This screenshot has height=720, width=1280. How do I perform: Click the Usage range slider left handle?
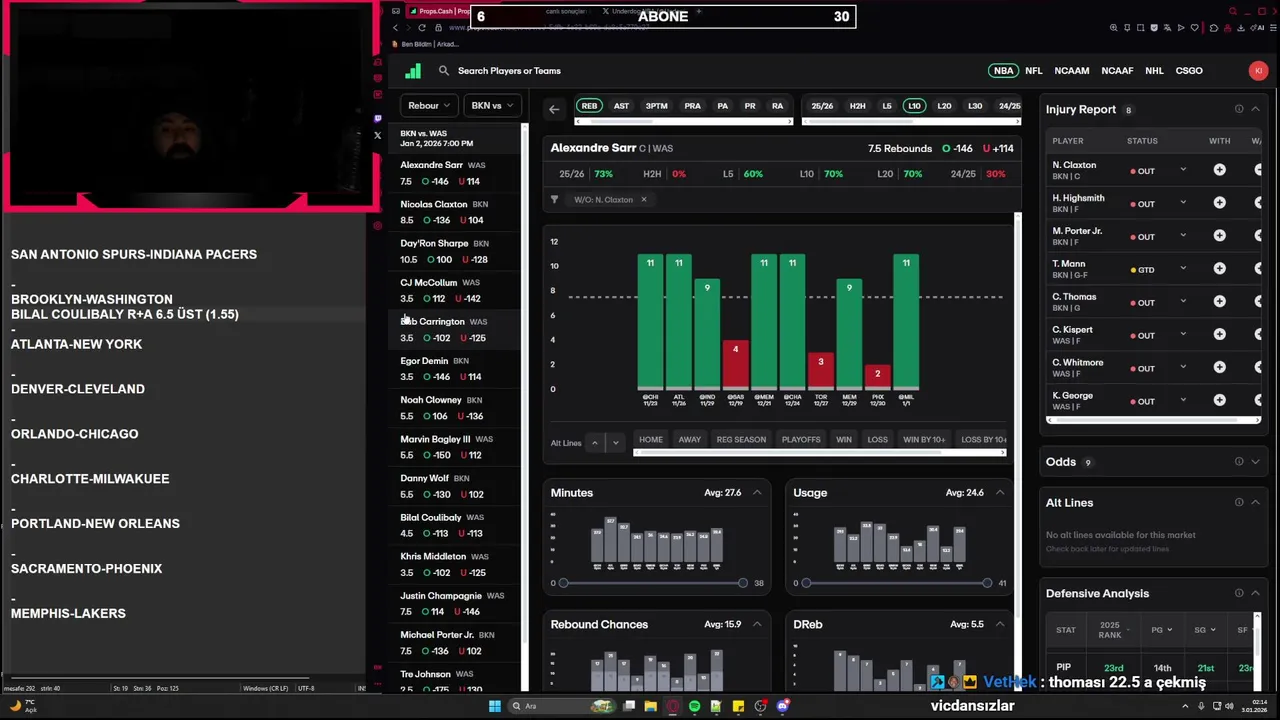coord(806,583)
